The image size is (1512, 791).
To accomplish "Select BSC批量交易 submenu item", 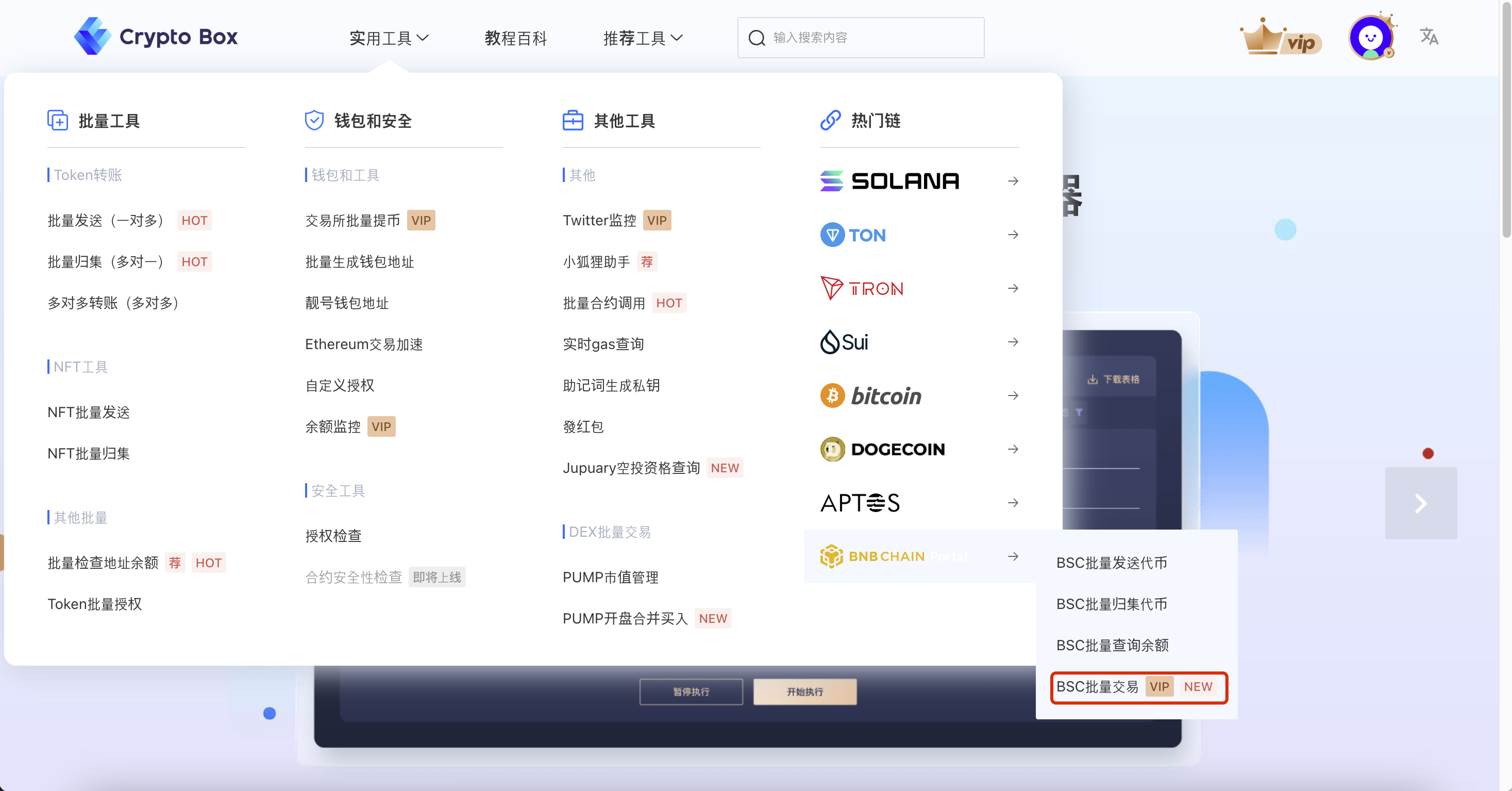I will pyautogui.click(x=1097, y=686).
